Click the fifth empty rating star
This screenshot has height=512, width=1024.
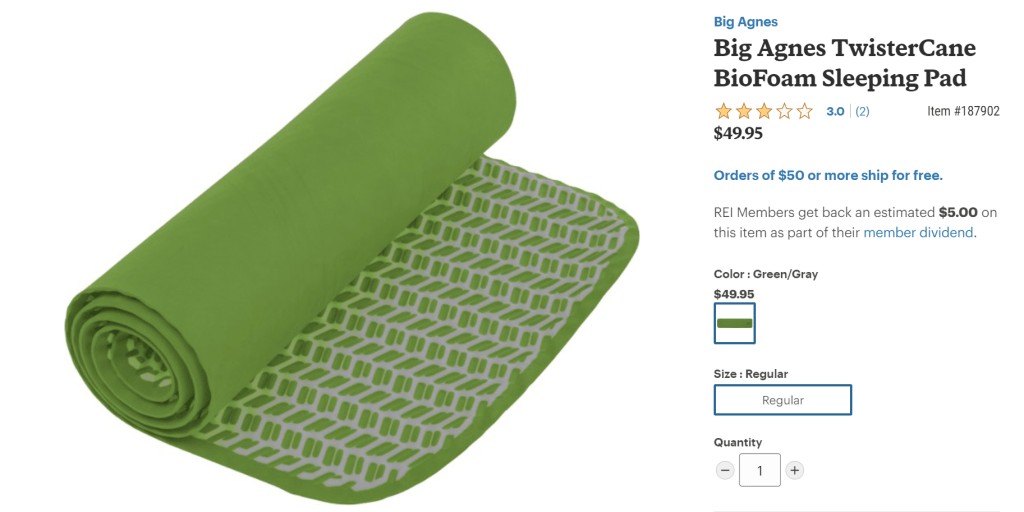click(805, 111)
